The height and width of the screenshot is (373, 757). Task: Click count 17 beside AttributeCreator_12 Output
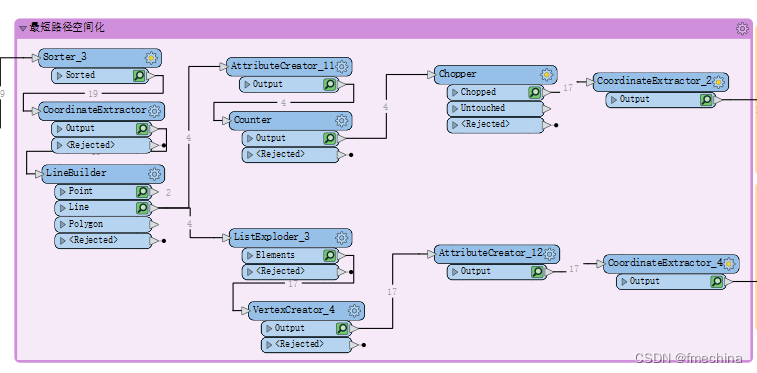pos(574,269)
